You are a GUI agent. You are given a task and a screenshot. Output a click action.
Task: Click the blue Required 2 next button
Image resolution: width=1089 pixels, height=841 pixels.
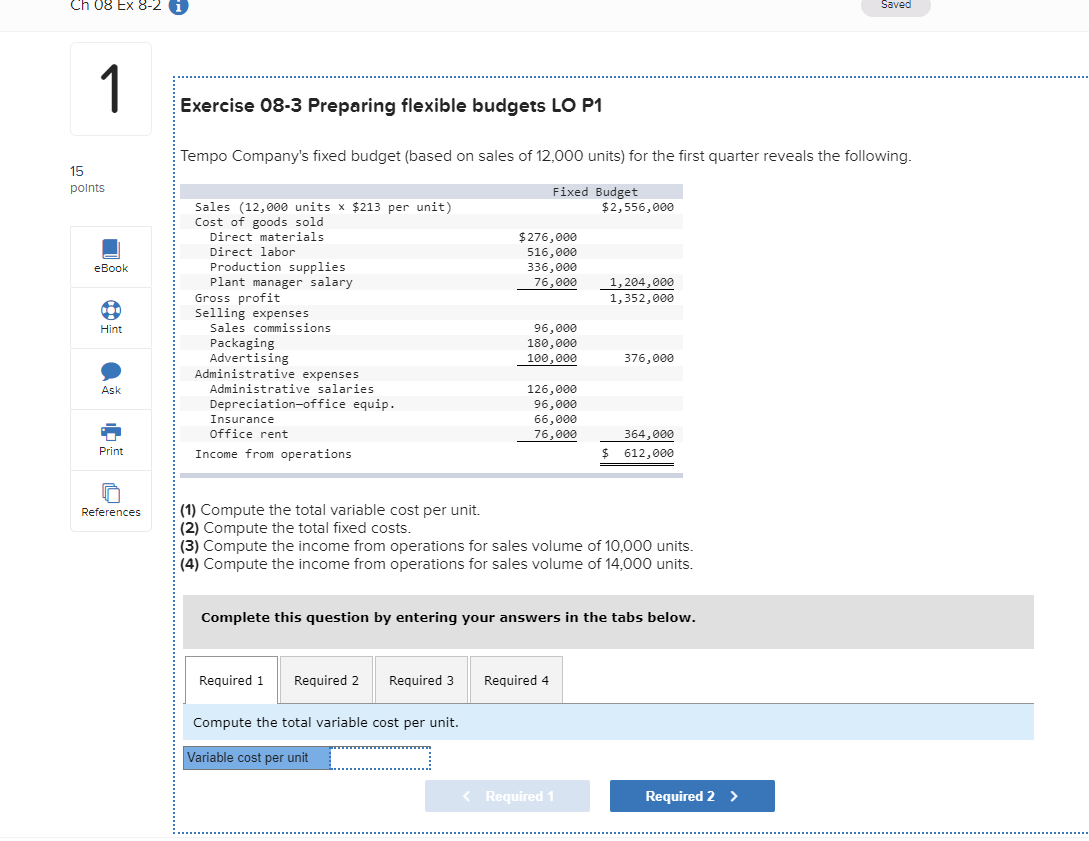click(692, 796)
